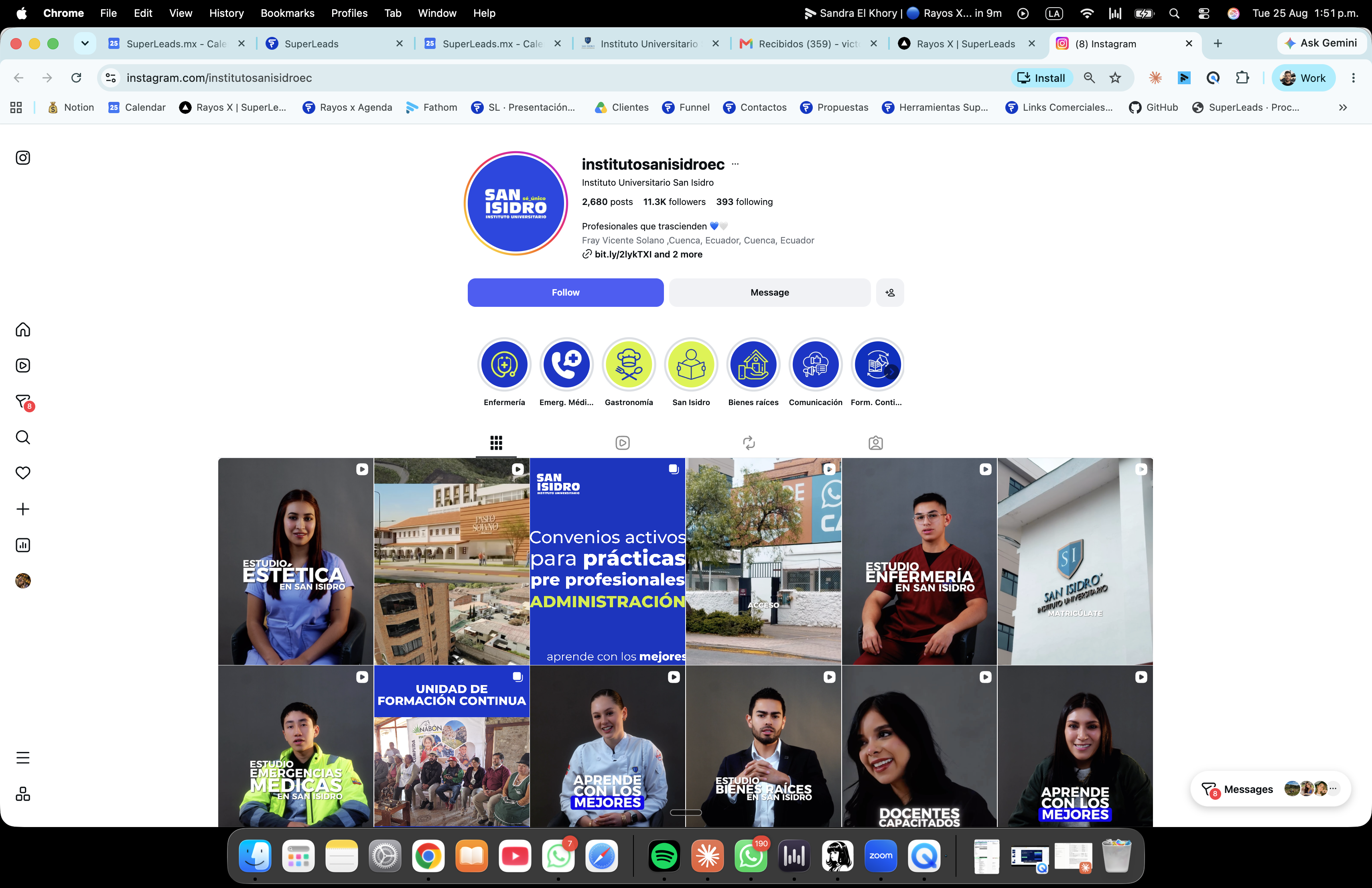
Task: Open the Search magnifier in the Instagram sidebar
Action: click(x=23, y=437)
